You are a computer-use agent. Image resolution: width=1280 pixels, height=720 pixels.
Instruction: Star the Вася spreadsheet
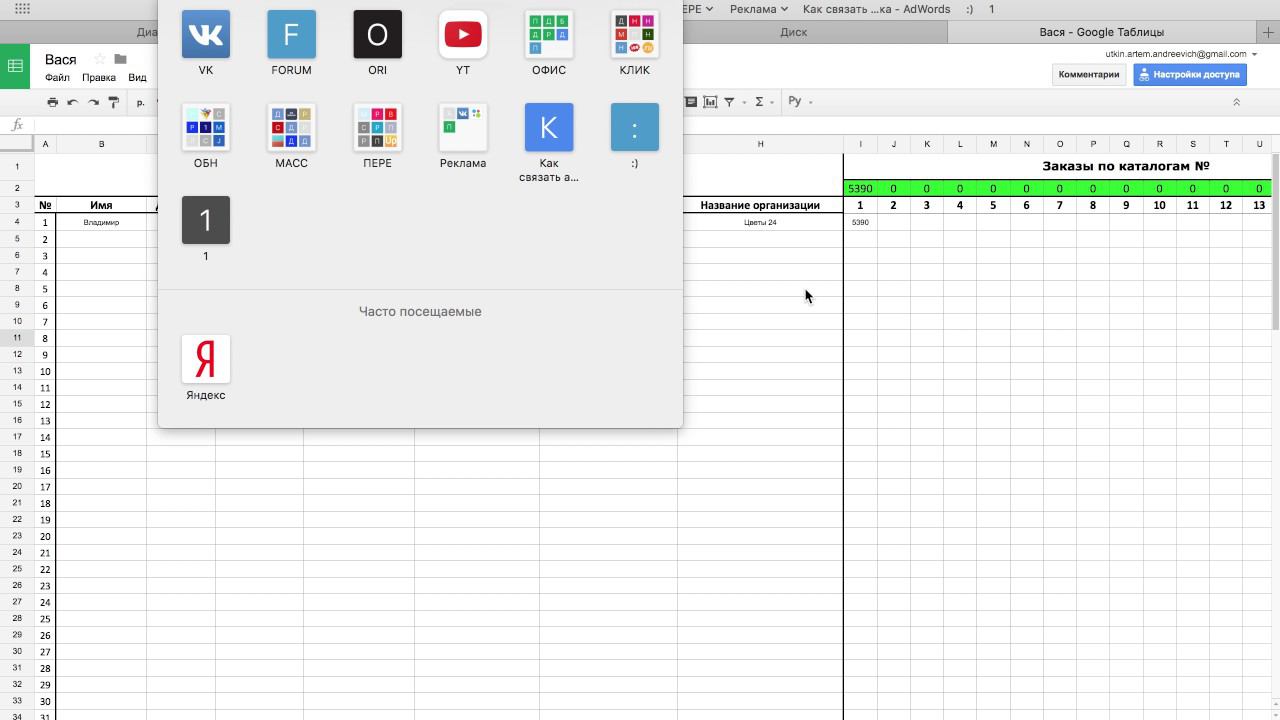[x=99, y=60]
